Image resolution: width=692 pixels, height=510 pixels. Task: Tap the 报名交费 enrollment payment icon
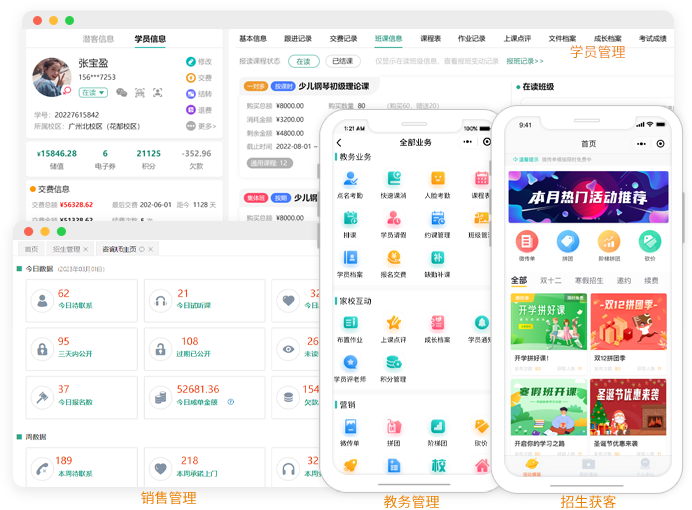[x=394, y=258]
